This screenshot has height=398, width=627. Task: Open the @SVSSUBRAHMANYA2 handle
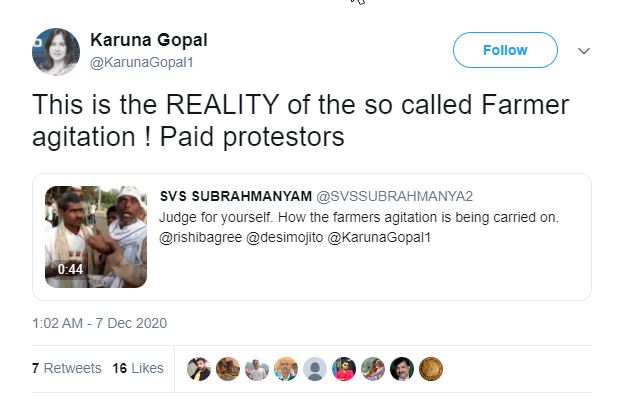394,196
